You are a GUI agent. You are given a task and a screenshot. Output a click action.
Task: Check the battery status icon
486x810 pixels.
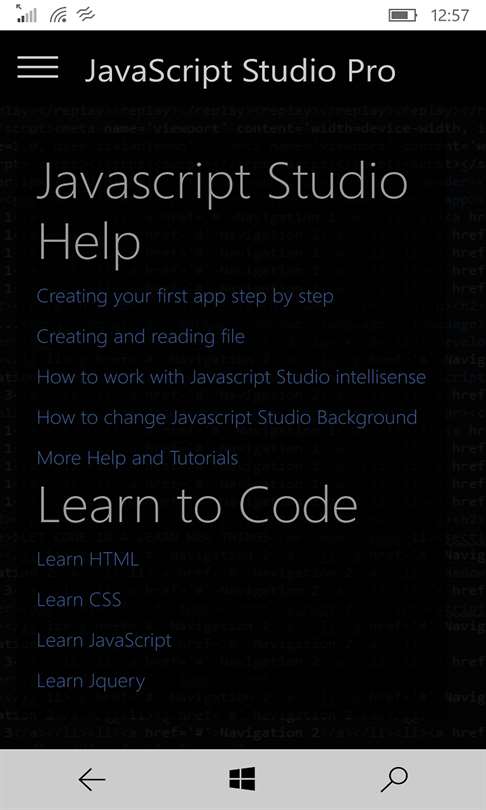pos(402,15)
